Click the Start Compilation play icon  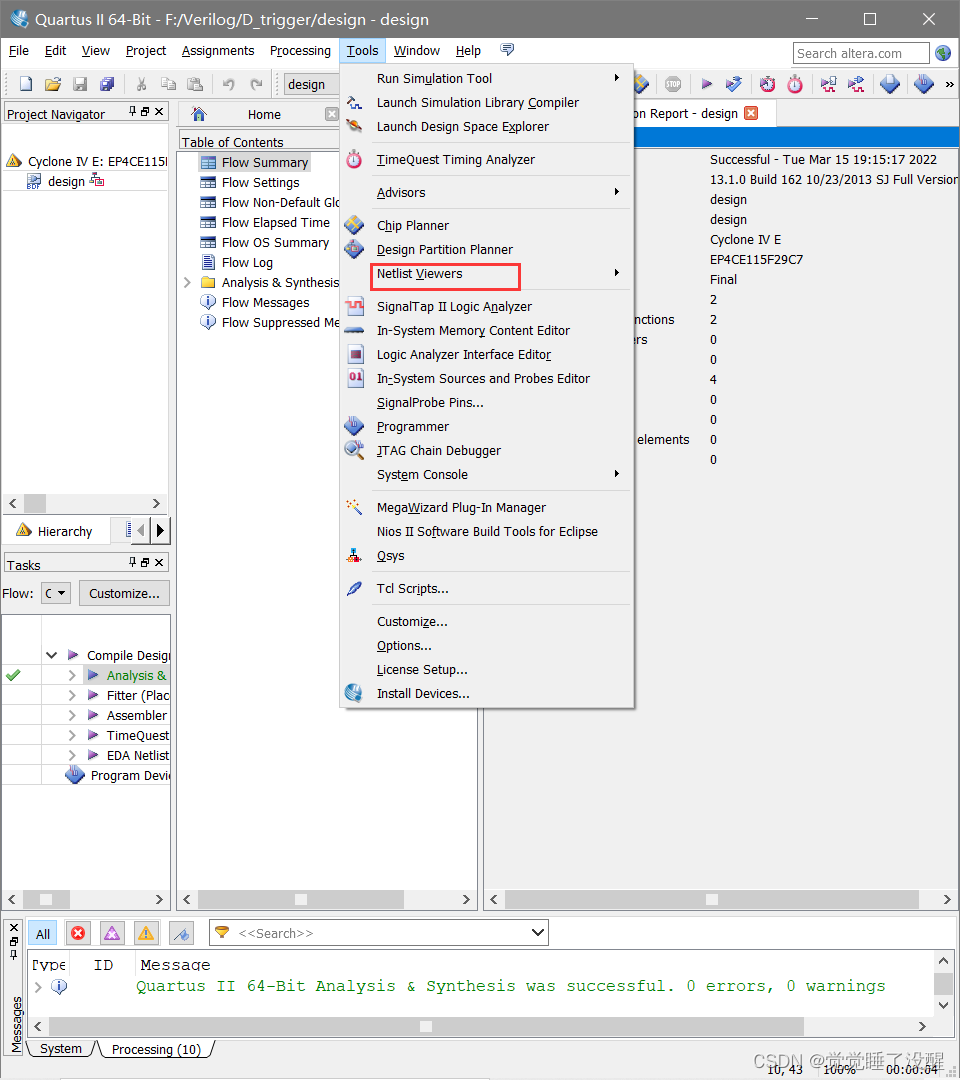[707, 84]
